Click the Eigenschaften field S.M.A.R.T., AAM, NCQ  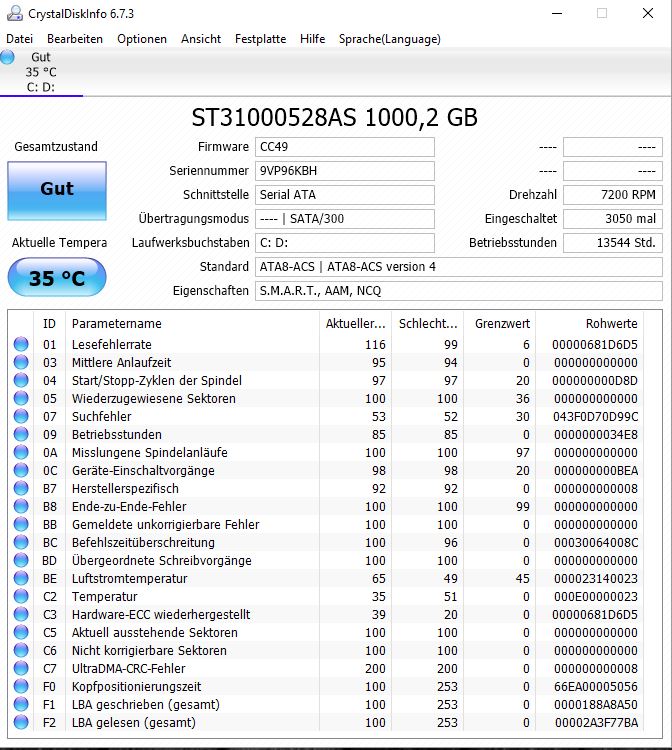coord(459,290)
